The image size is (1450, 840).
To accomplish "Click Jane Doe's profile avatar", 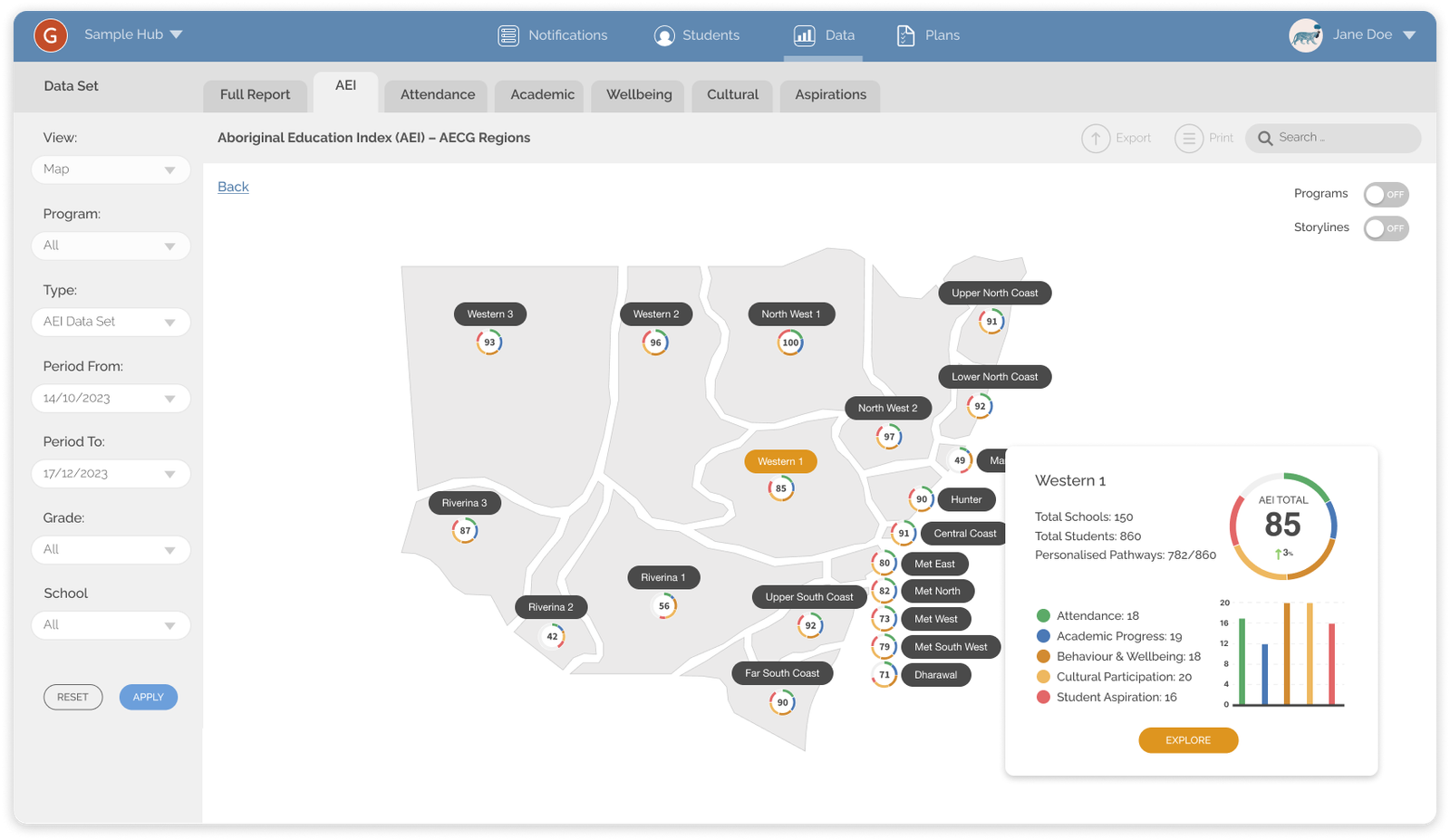I will 1306,35.
